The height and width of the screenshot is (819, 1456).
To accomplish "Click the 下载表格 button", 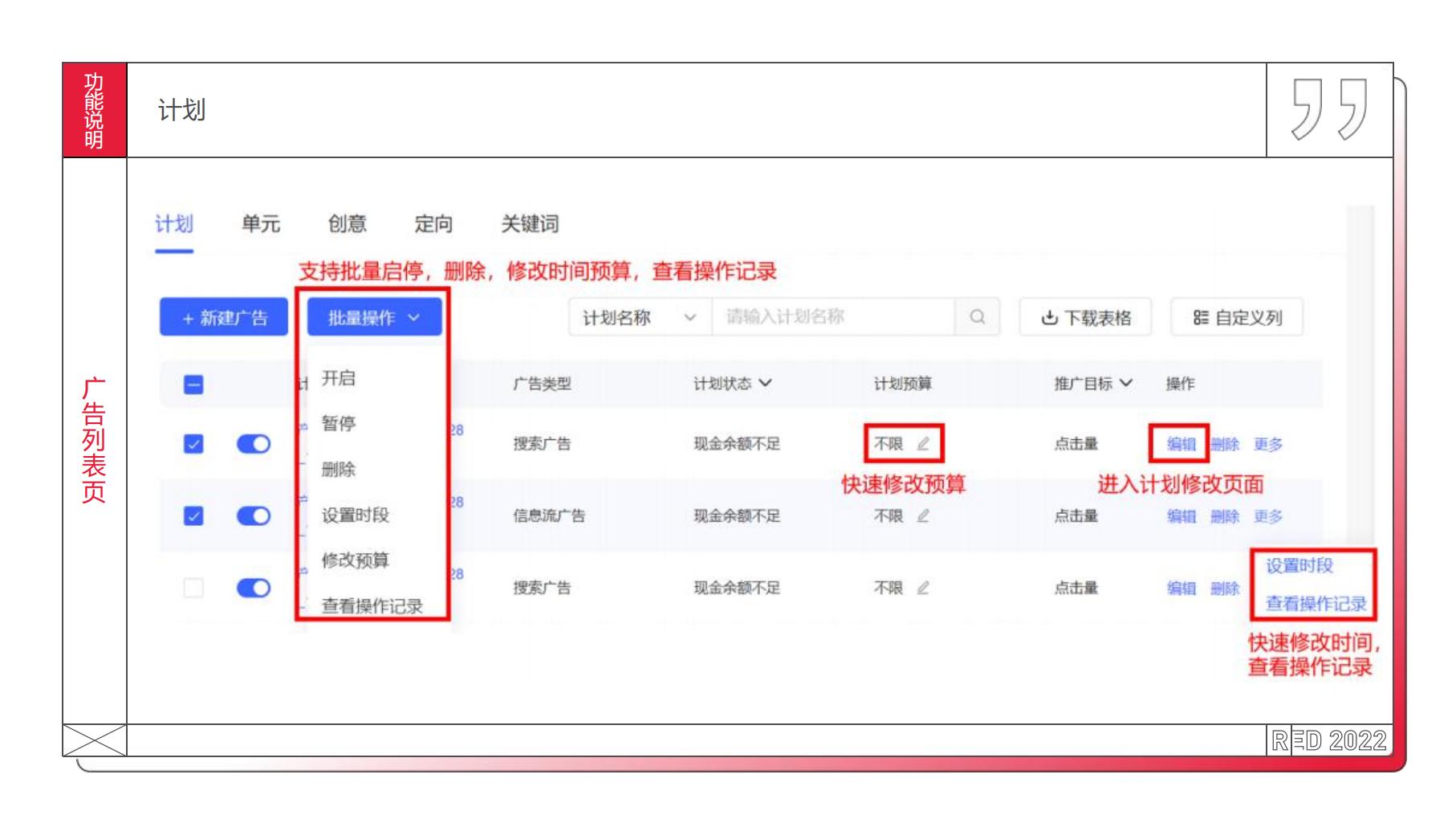I will click(x=1086, y=318).
